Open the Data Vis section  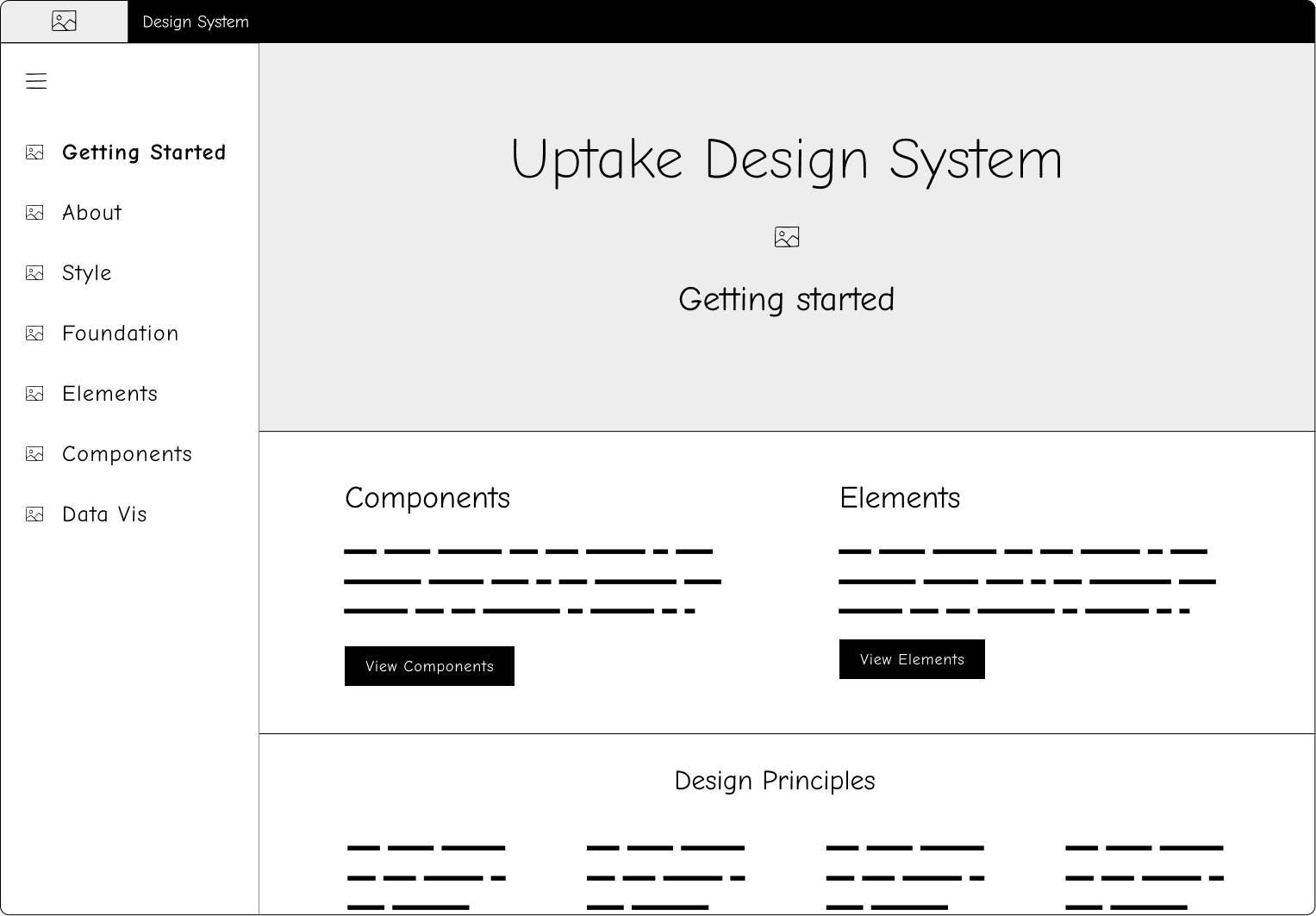tap(105, 514)
